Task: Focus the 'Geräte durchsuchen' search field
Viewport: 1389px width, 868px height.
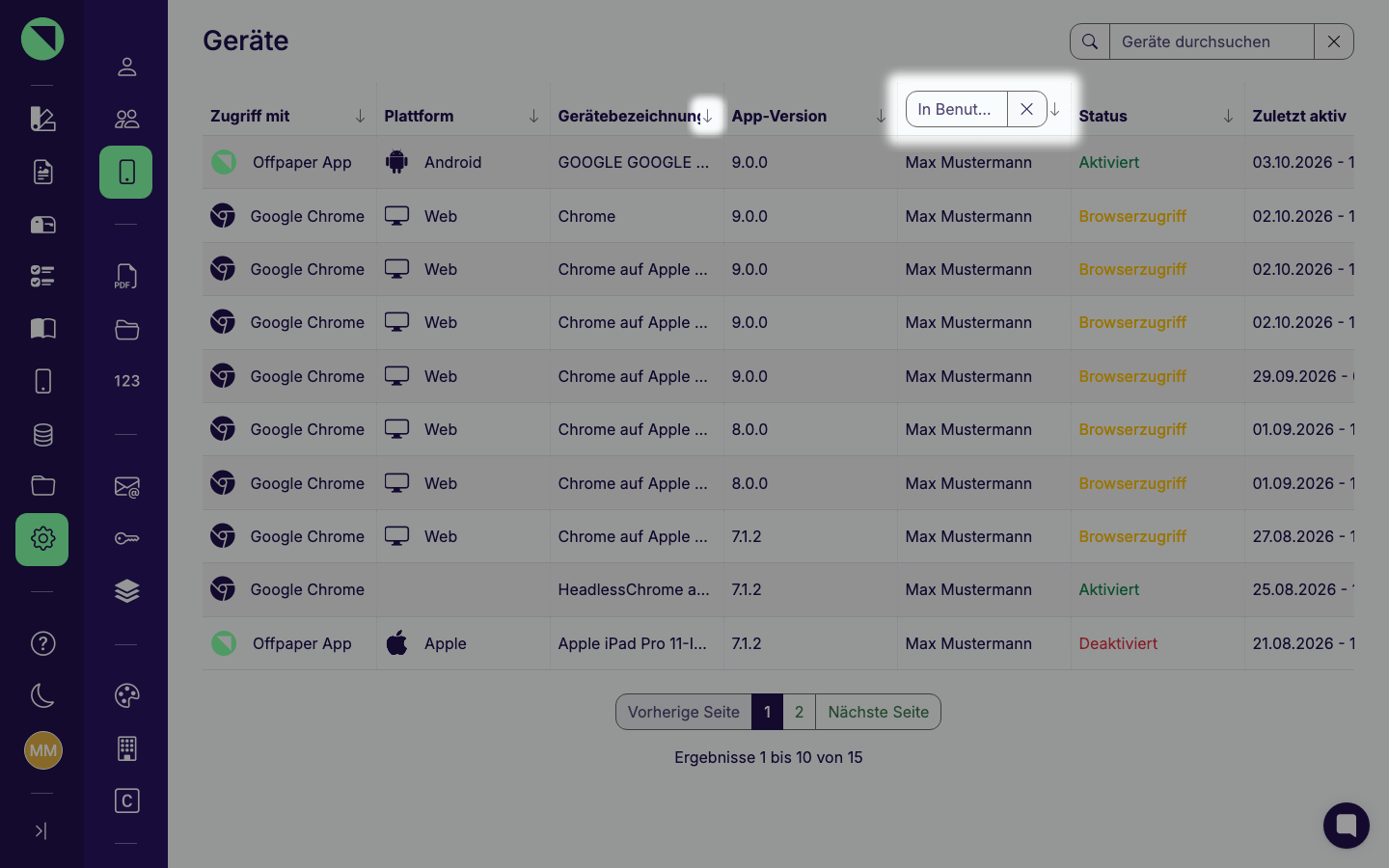Action: [x=1212, y=41]
